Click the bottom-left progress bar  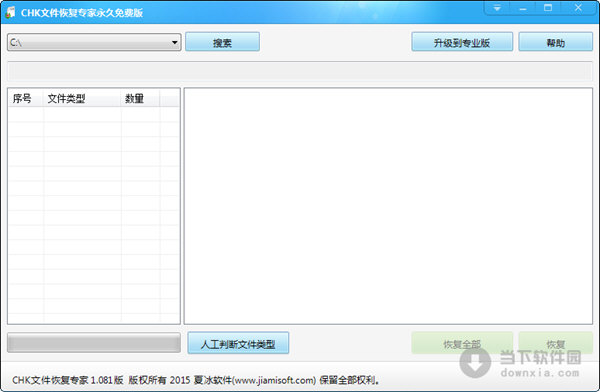coord(94,343)
